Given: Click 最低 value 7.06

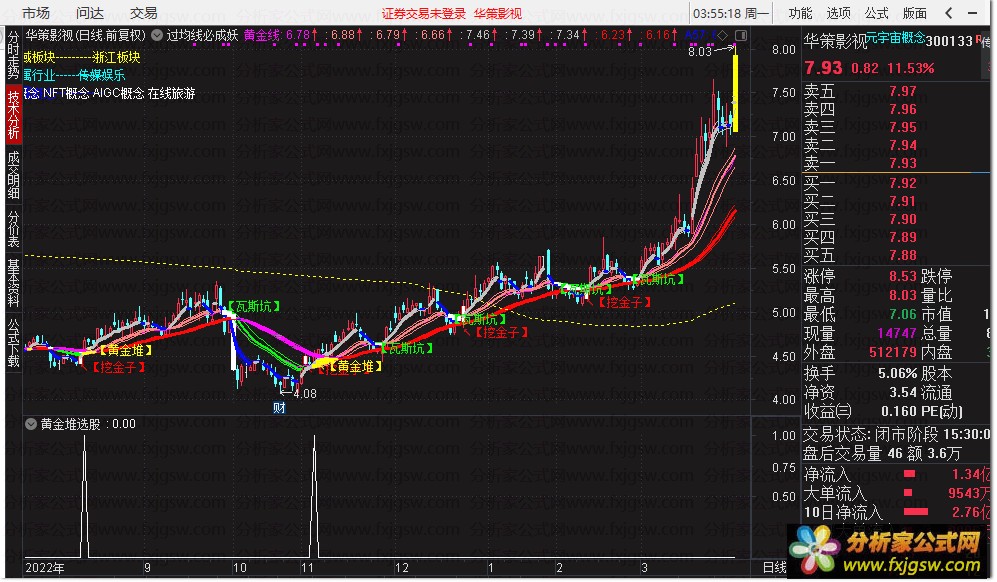Looking at the screenshot, I should [x=903, y=314].
